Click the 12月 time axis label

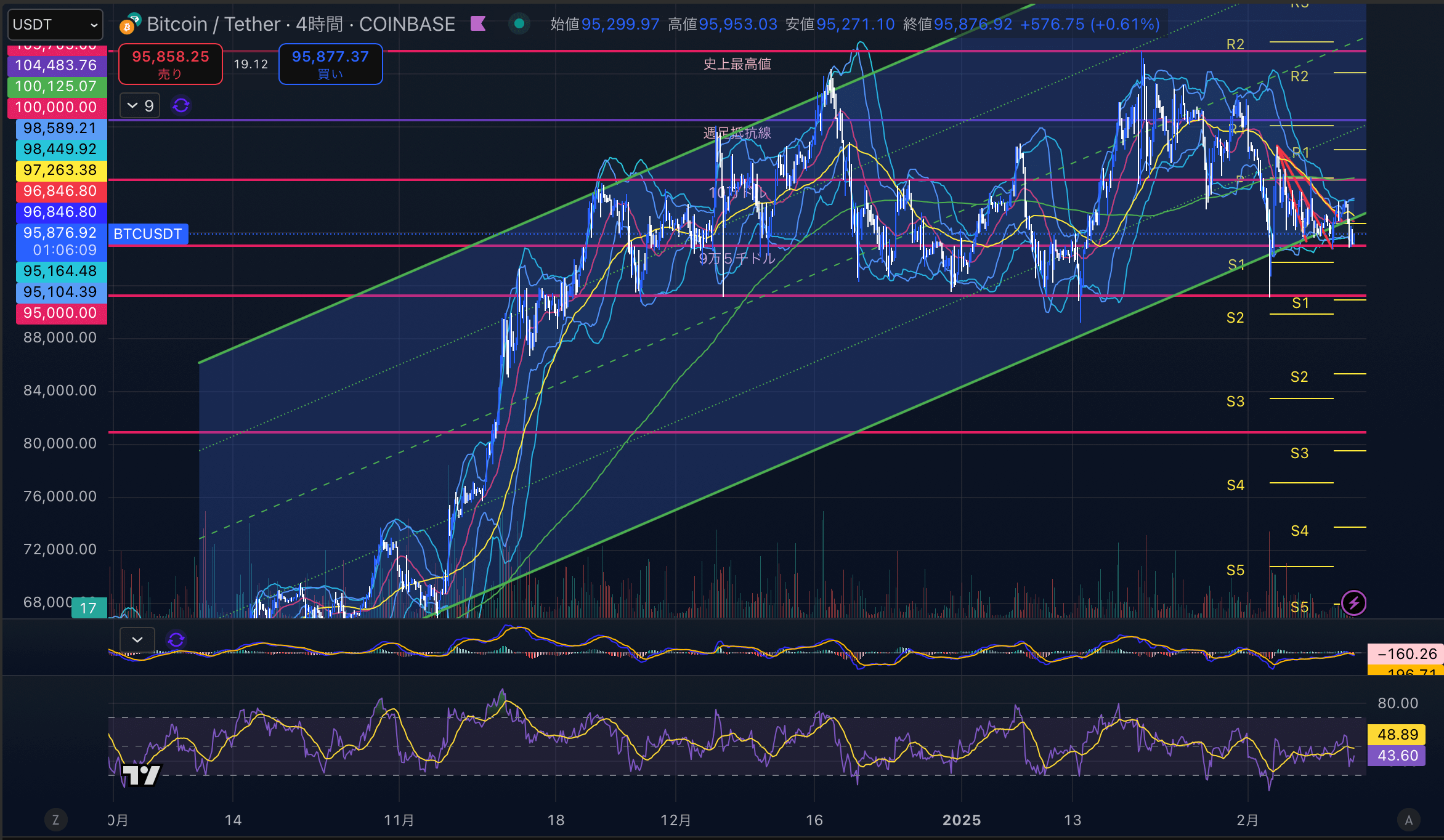pyautogui.click(x=676, y=820)
